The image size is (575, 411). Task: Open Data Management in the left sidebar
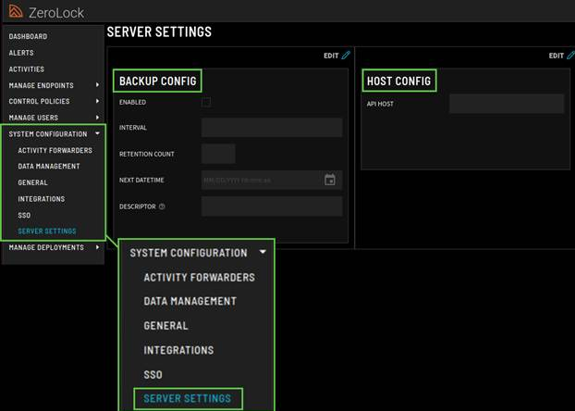tap(49, 166)
